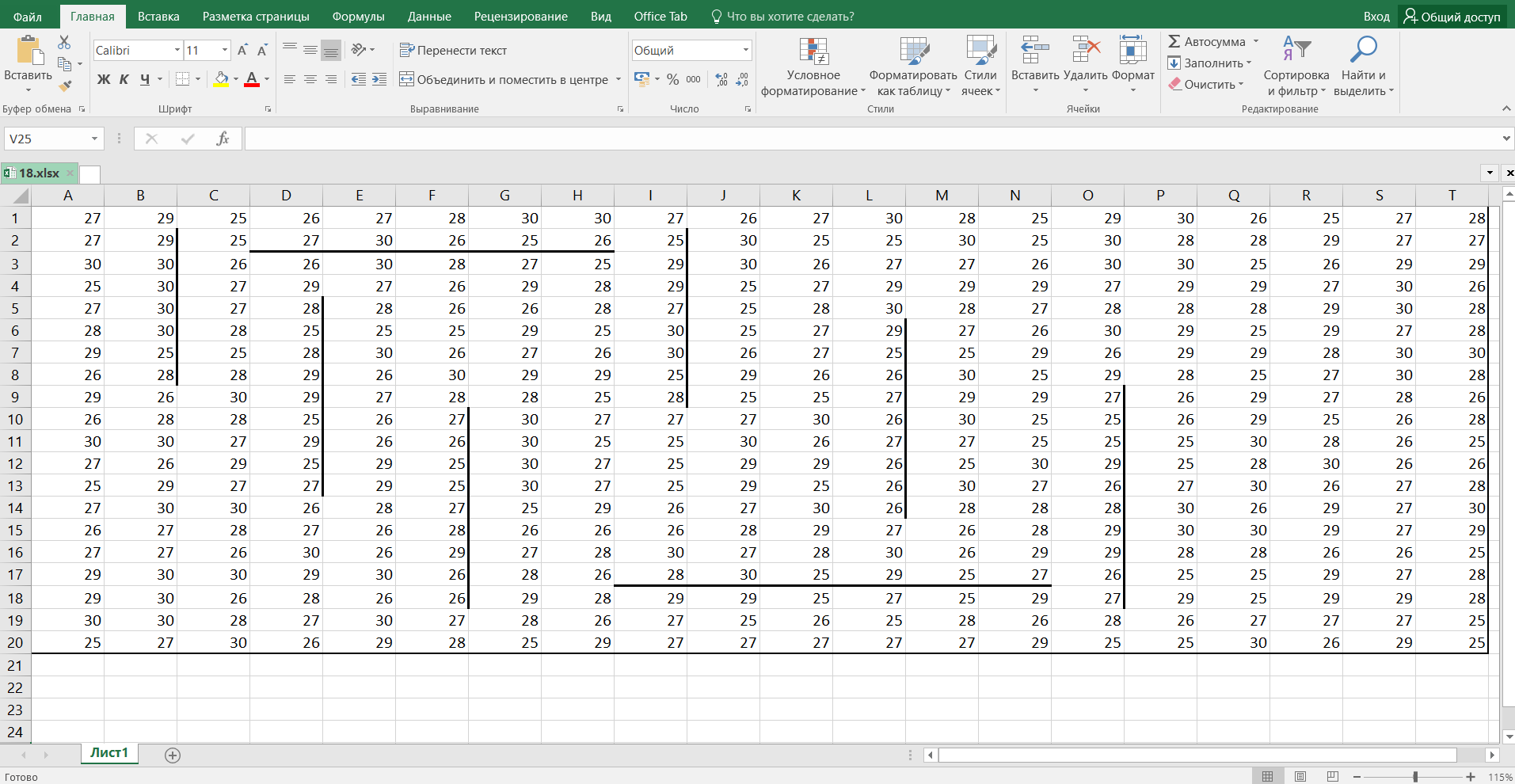Select the Лист1 sheet tab

(x=109, y=753)
